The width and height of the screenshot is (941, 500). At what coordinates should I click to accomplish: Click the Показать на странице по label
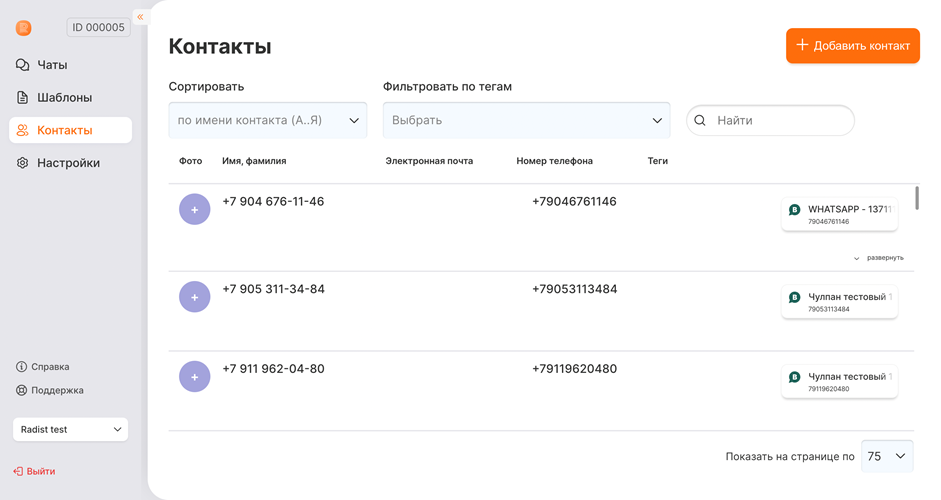(790, 457)
